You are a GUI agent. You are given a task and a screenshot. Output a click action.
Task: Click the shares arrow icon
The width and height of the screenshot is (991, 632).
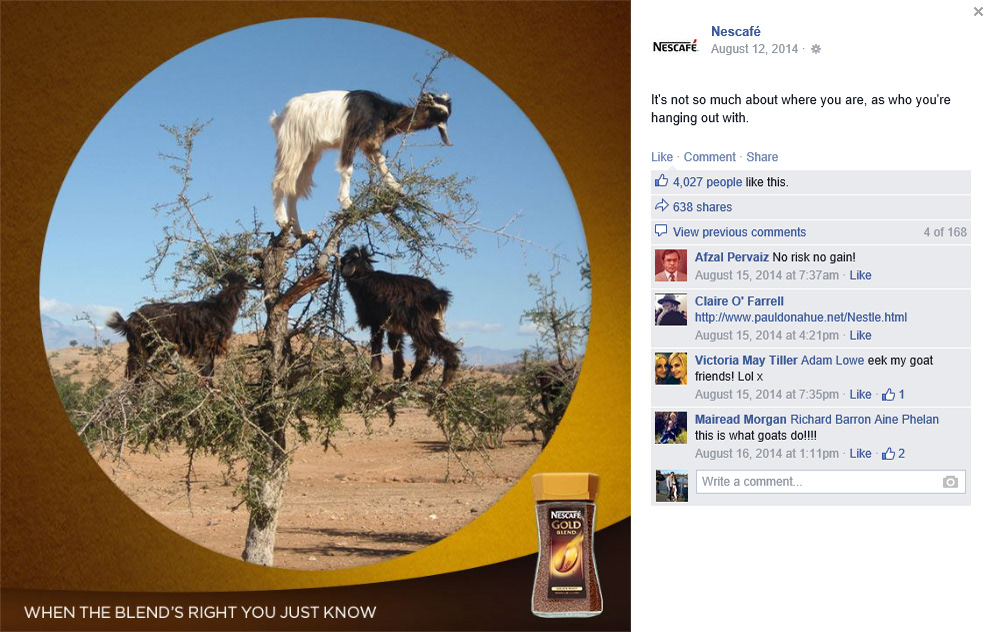(661, 205)
